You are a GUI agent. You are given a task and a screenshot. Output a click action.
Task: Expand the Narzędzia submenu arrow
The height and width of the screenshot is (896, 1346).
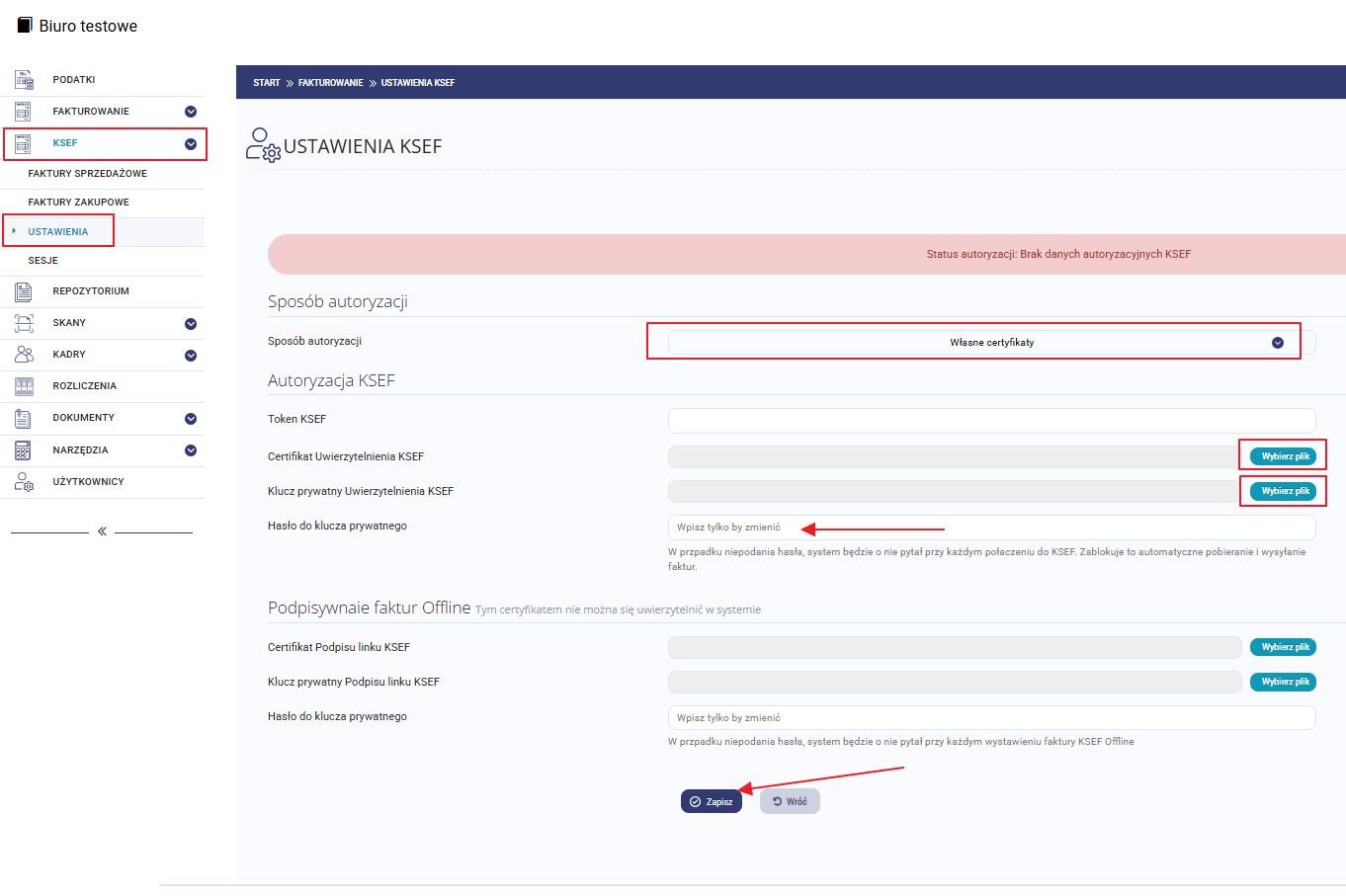[x=191, y=450]
